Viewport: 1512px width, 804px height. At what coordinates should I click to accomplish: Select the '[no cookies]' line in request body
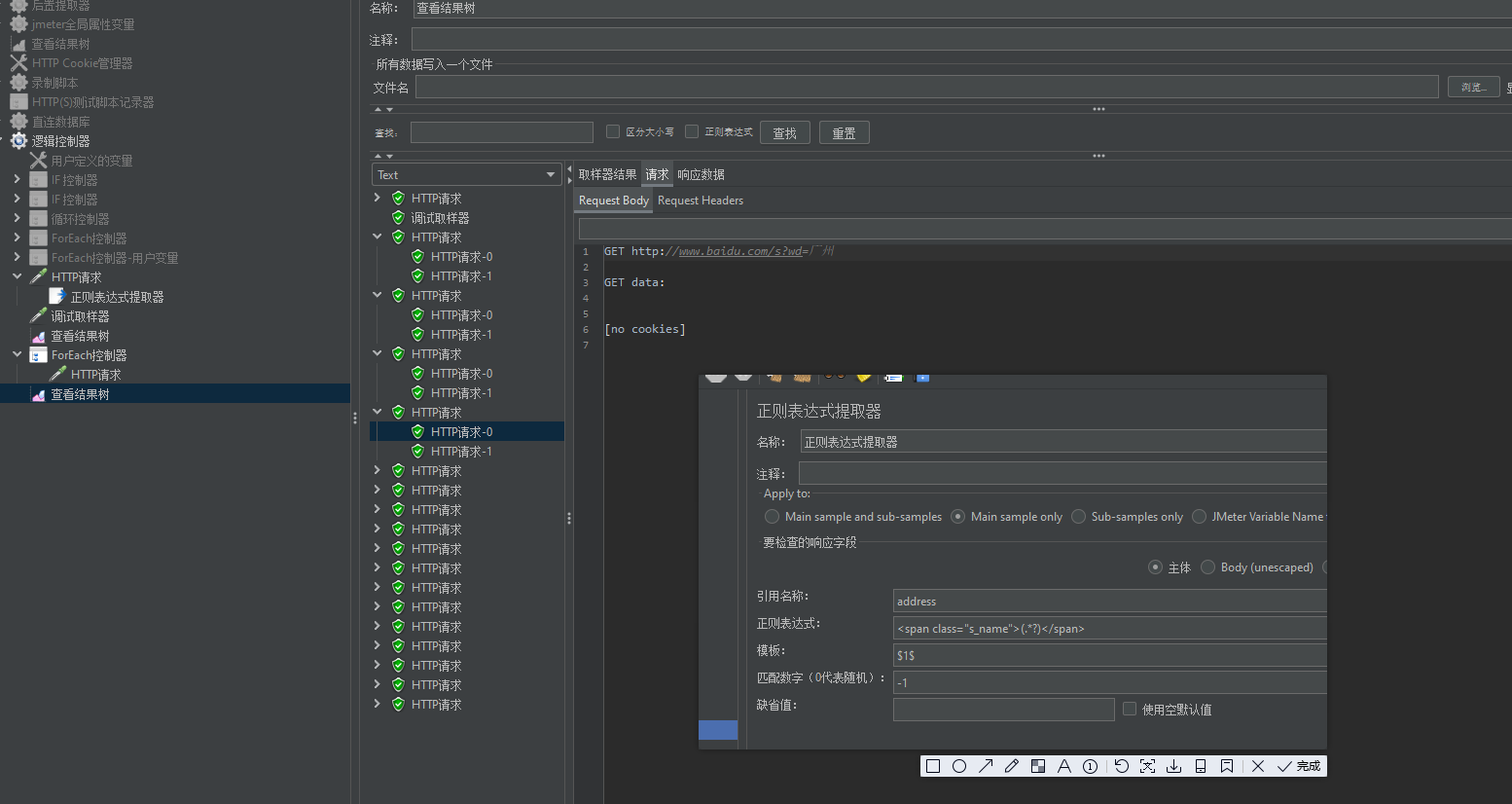tap(645, 329)
